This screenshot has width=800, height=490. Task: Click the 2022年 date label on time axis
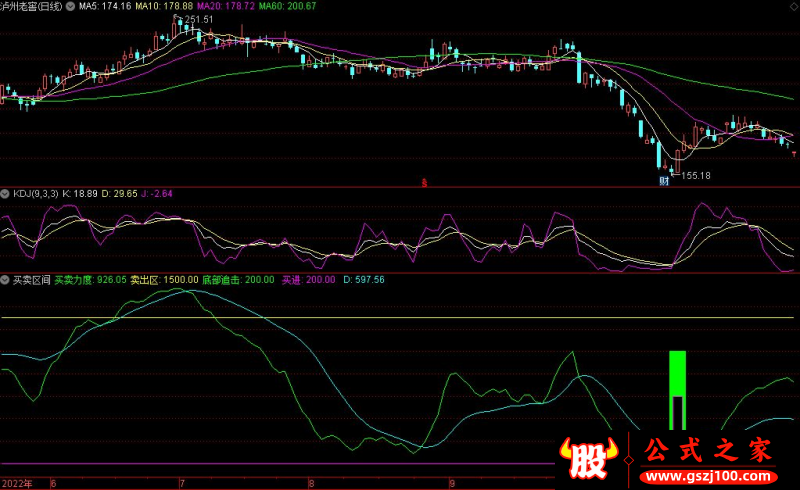(x=17, y=482)
